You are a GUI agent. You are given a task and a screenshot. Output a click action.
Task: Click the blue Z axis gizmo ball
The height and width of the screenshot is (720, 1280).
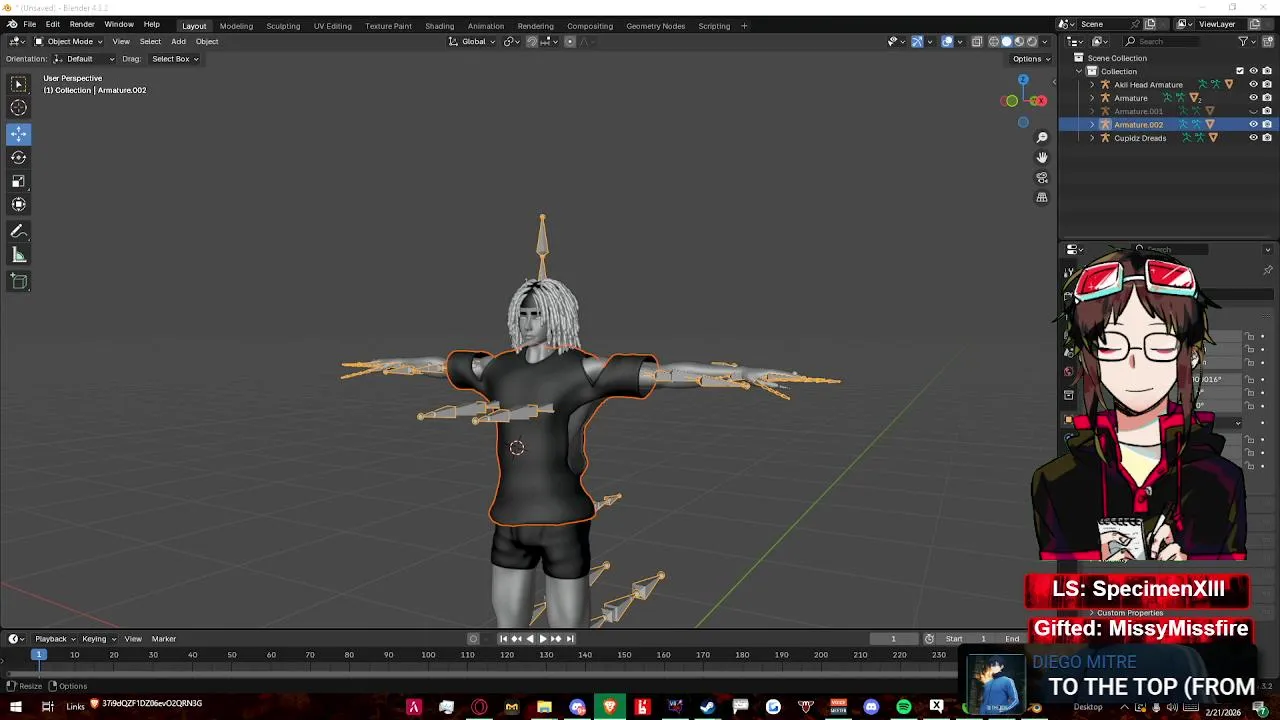click(1023, 79)
